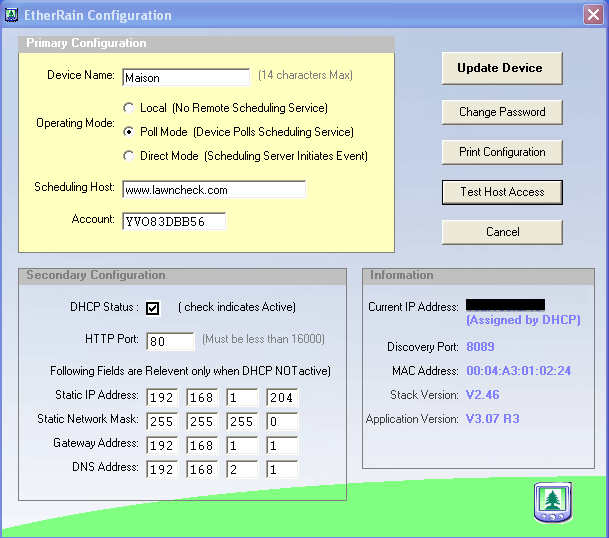The image size is (609, 538).
Task: Click the Discovery Port value 8089
Action: tap(480, 346)
